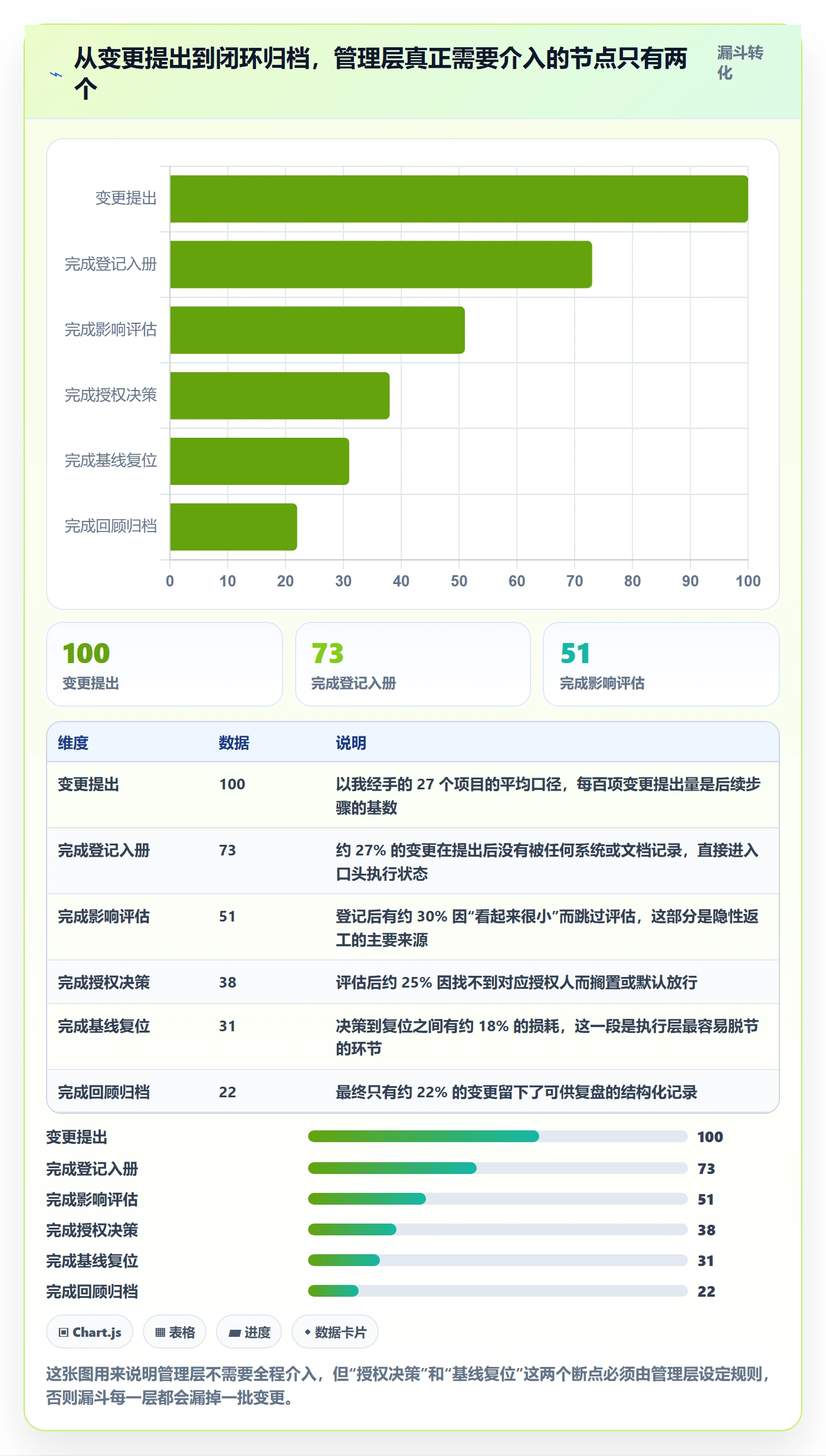This screenshot has height=1456, width=826.
Task: Click the table's dimension cell "完成基线复位"
Action: pos(104,1026)
